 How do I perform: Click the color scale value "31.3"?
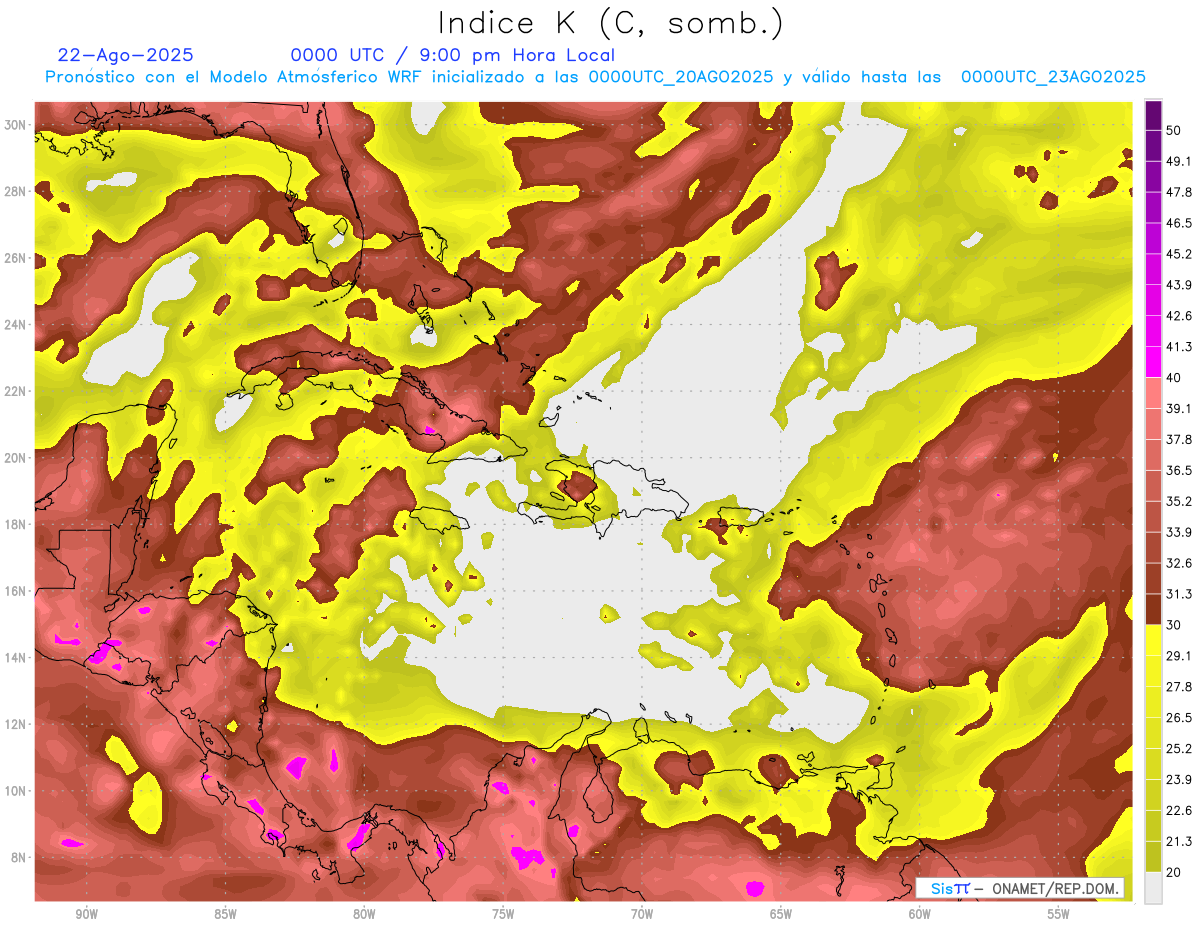[1180, 594]
